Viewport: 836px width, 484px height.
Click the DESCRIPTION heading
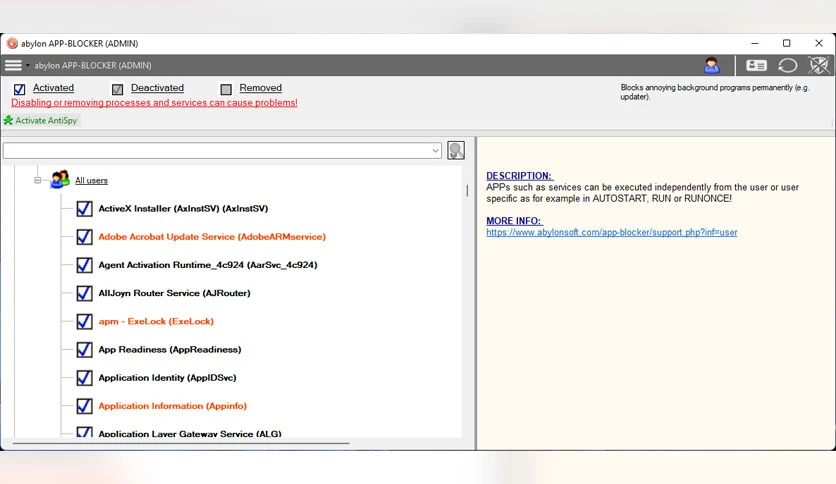pos(519,176)
